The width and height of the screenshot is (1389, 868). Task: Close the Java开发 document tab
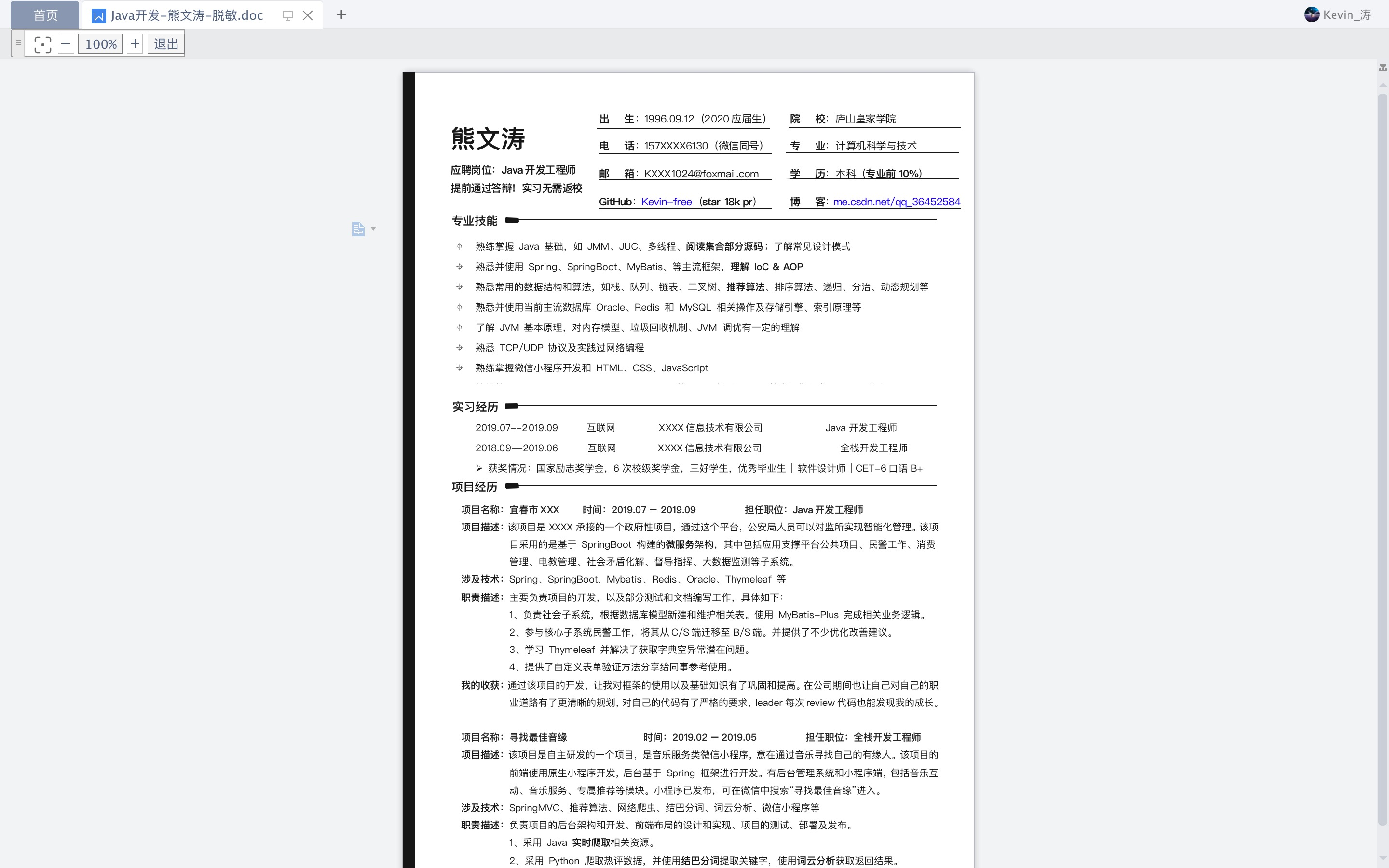tap(308, 15)
